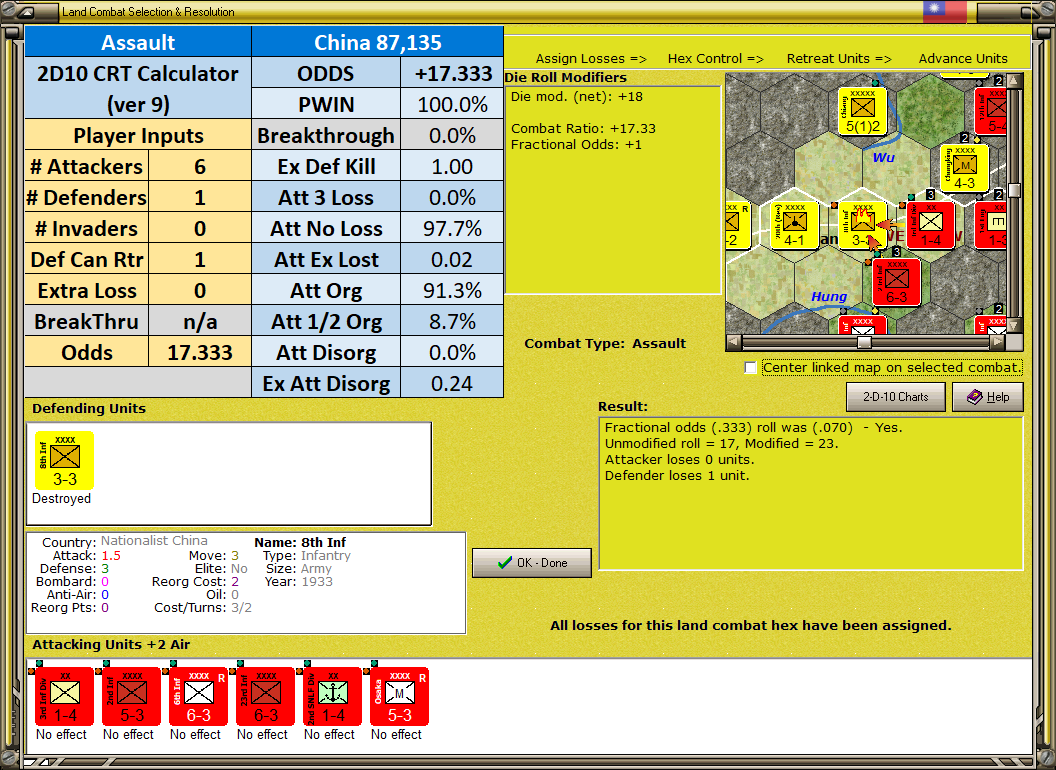This screenshot has height=770, width=1056.
Task: Click the "Name: 8th Inf" unit detail
Action: [x=300, y=542]
